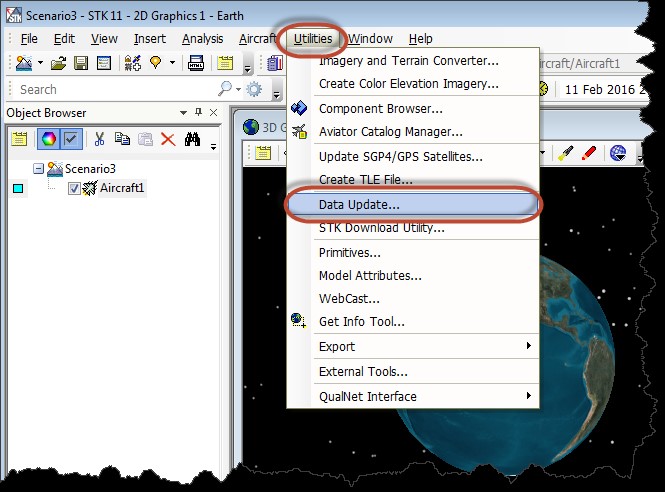Click the 3D Graphics window globe tab icon
Image resolution: width=665 pixels, height=492 pixels.
(251, 127)
